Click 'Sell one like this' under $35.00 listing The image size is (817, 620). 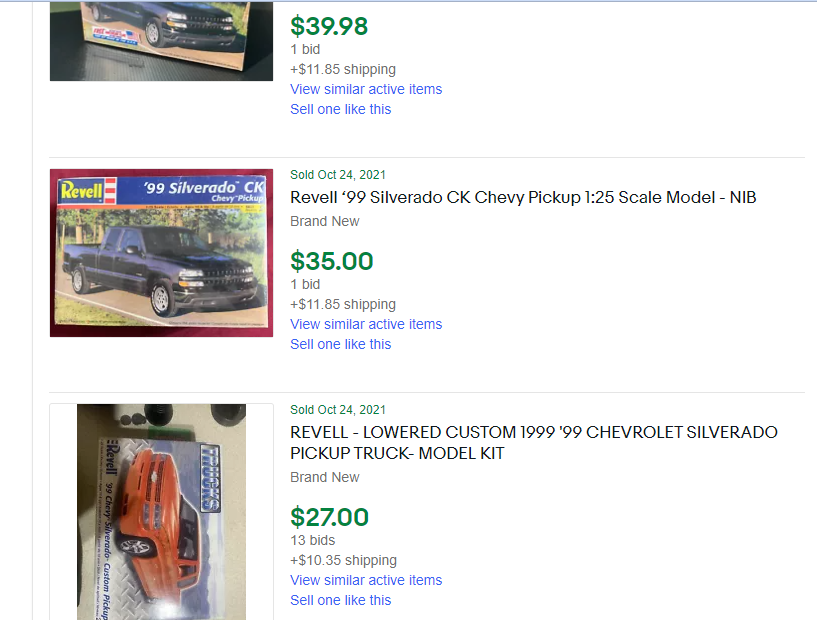[340, 344]
